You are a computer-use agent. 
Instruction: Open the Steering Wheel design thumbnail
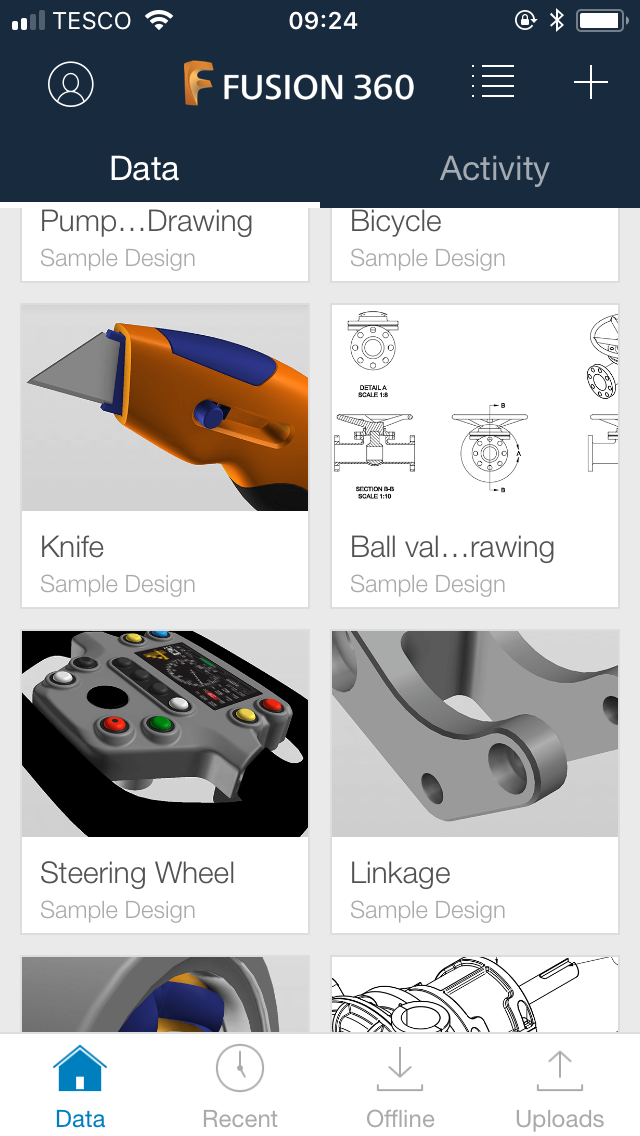[x=165, y=733]
